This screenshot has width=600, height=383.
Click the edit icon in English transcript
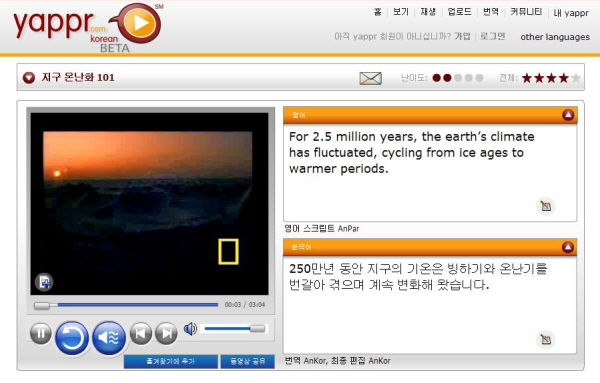point(546,206)
